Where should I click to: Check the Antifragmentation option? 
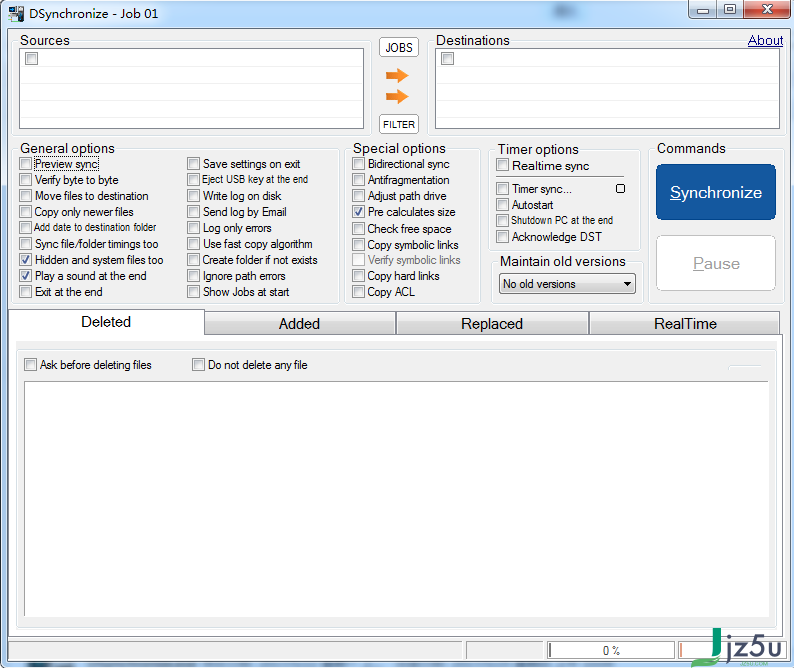pyautogui.click(x=359, y=180)
